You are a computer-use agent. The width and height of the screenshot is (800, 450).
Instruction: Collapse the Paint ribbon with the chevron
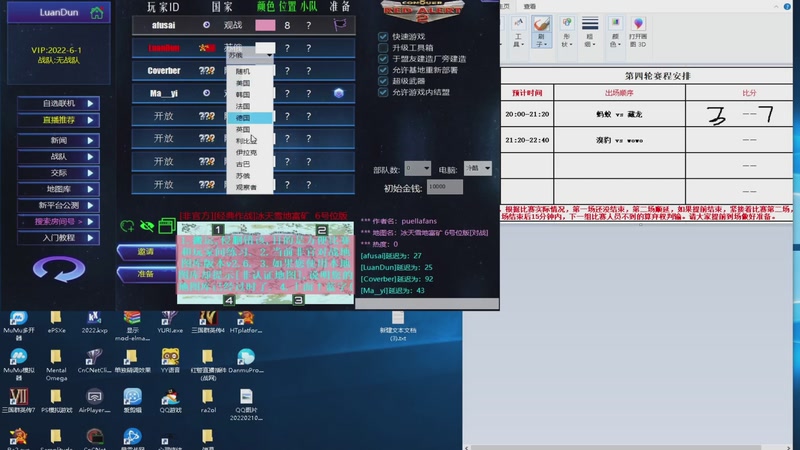(776, 6)
